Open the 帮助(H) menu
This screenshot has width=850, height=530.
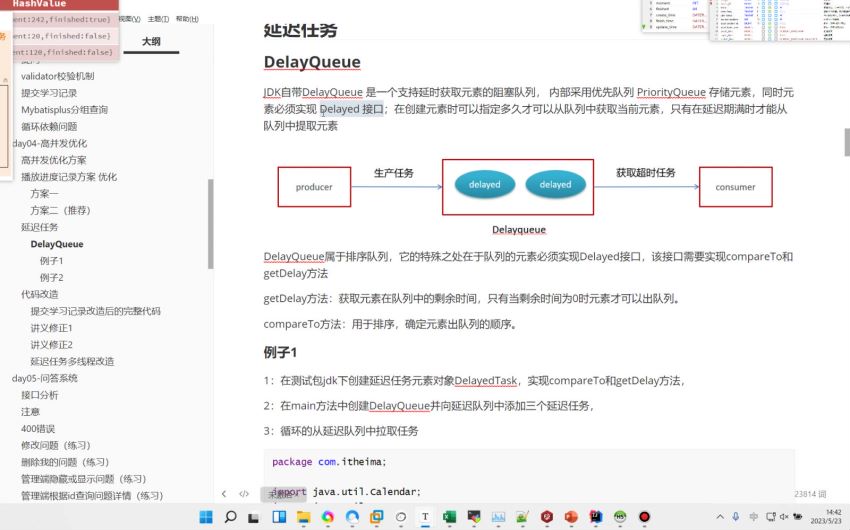pyautogui.click(x=187, y=19)
